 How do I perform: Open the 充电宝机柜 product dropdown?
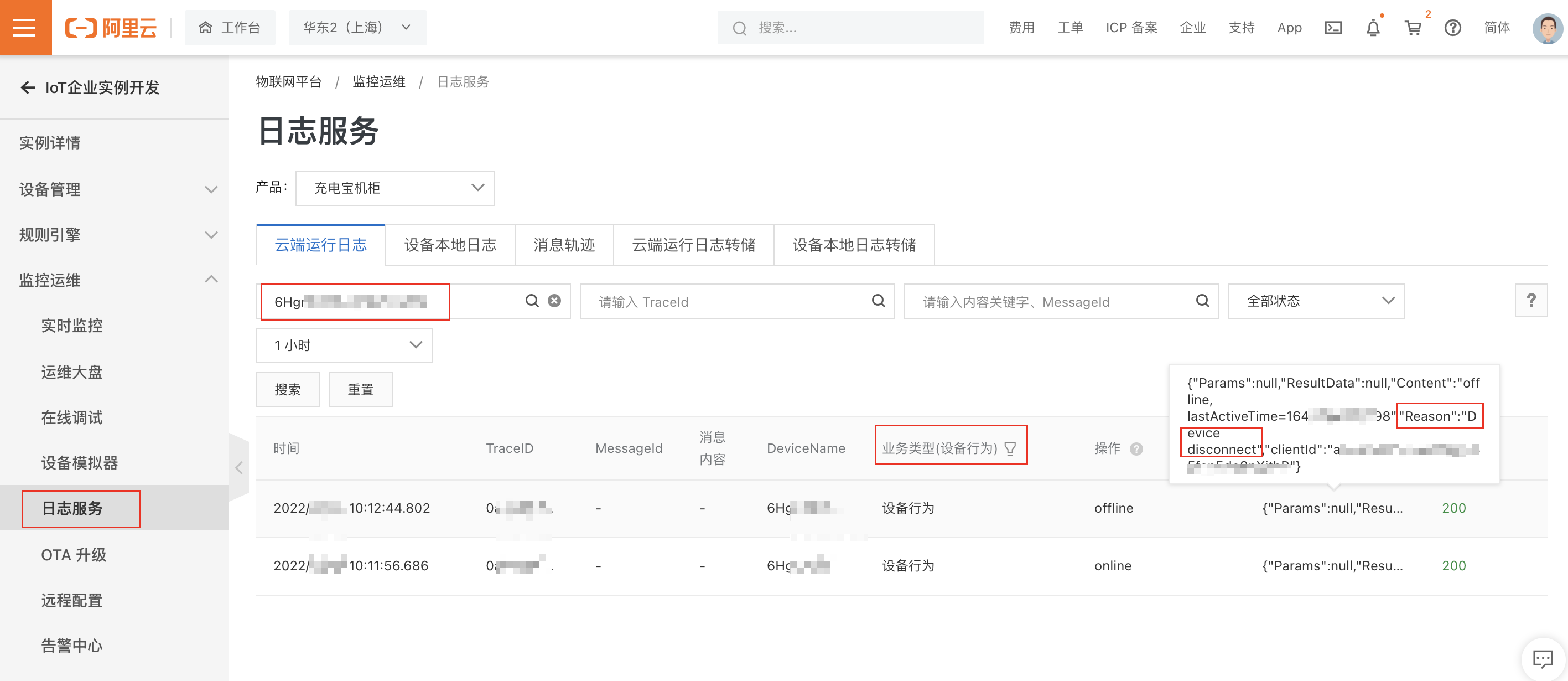tap(394, 188)
